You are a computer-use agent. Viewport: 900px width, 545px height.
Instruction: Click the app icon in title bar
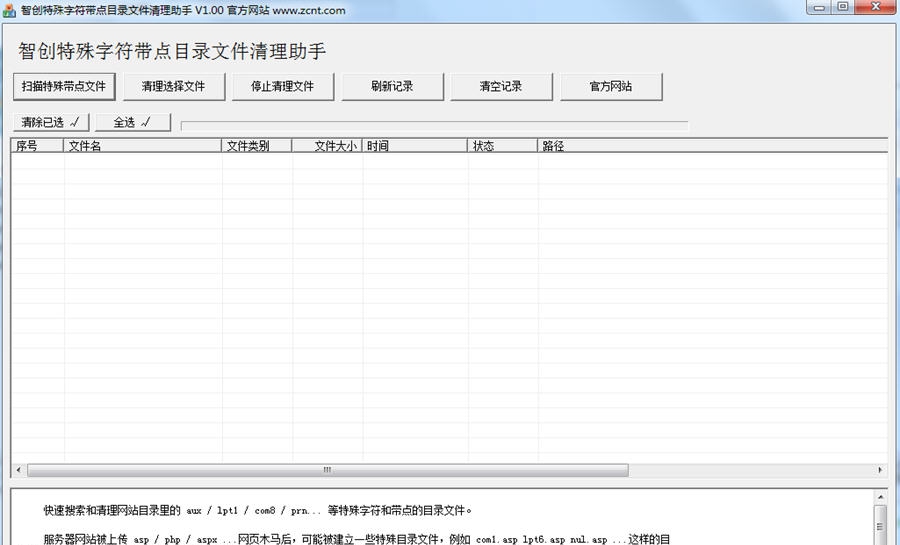point(10,10)
